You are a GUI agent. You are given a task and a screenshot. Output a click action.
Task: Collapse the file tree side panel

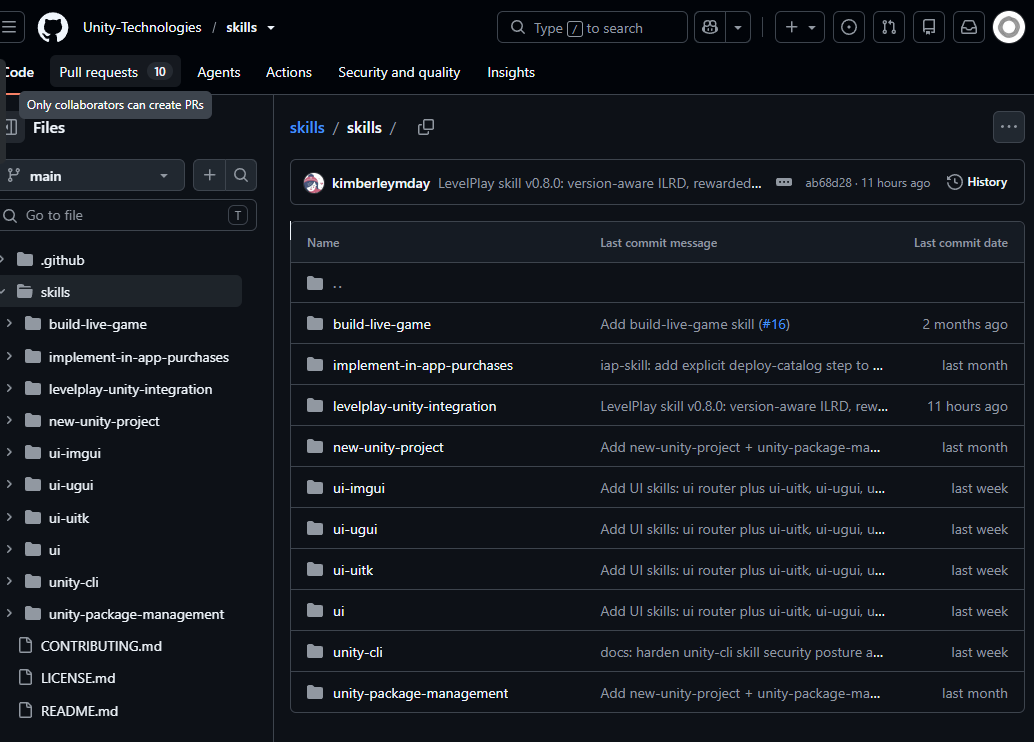point(11,127)
